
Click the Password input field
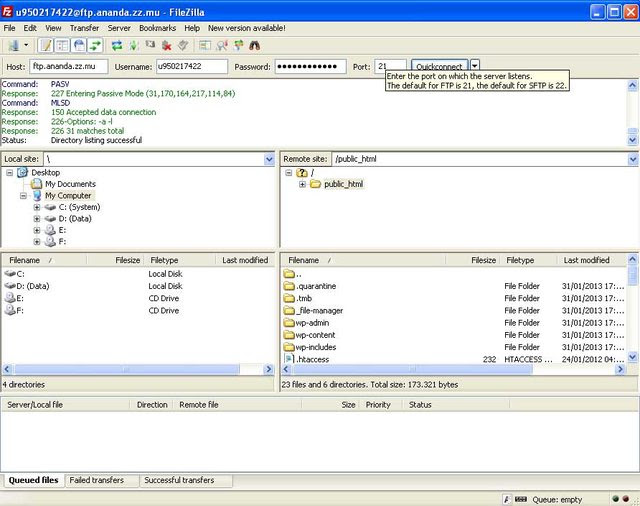[310, 66]
